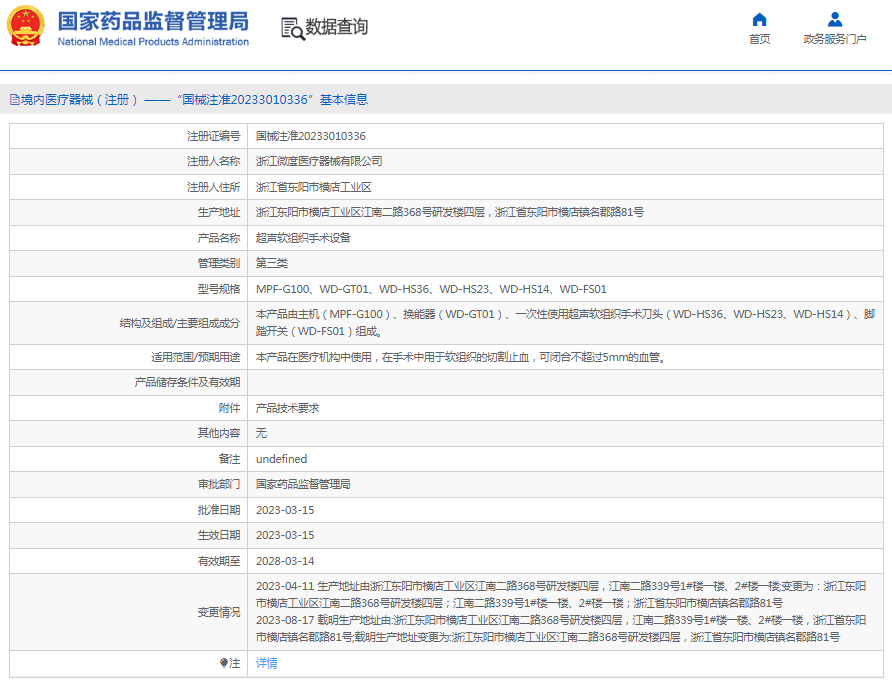Click the intended use text about 5mm的血管
892x683 pixels.
pyautogui.click(x=461, y=357)
